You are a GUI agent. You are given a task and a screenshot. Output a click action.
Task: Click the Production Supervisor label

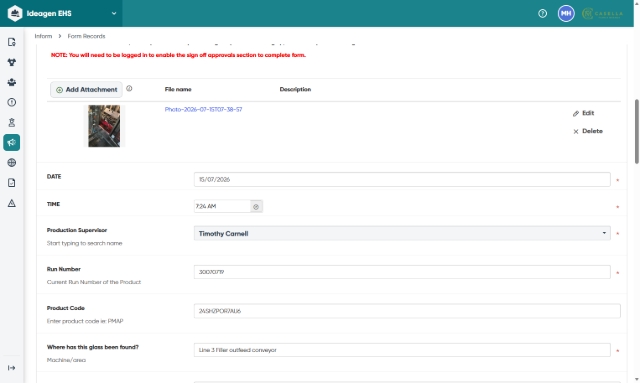point(77,230)
